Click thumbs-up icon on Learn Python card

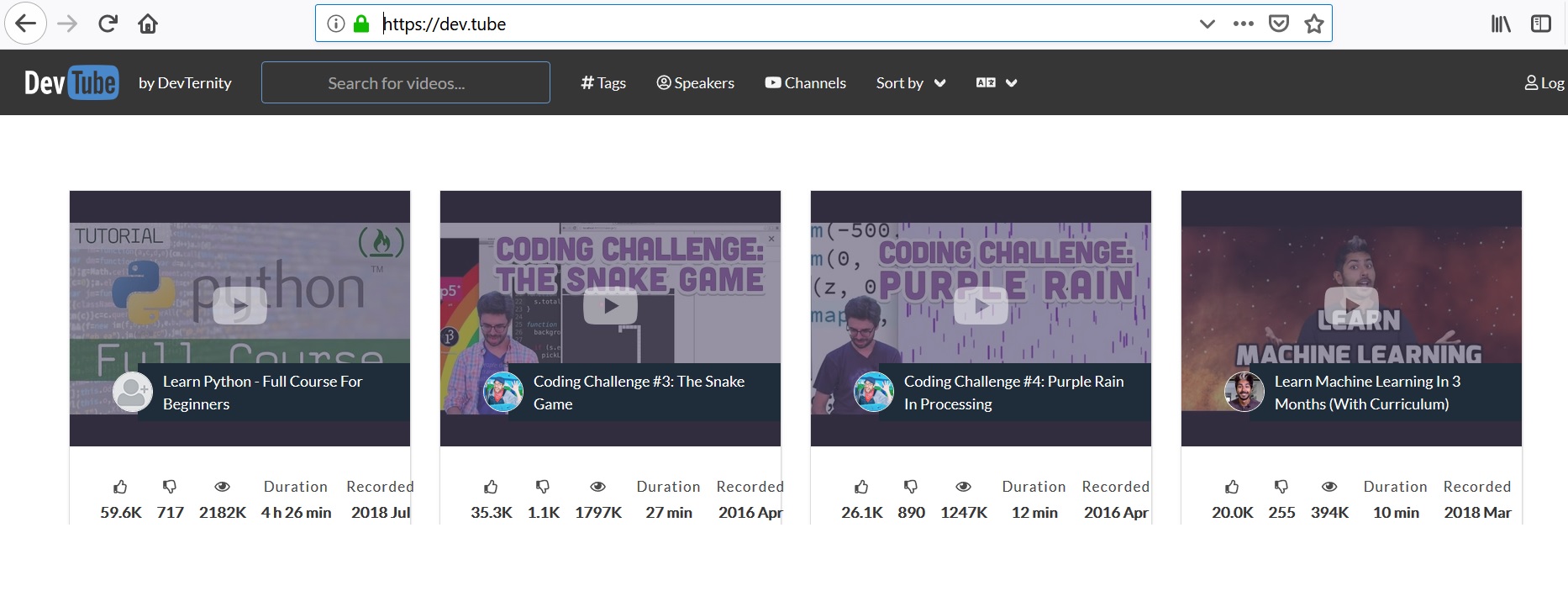tap(120, 487)
